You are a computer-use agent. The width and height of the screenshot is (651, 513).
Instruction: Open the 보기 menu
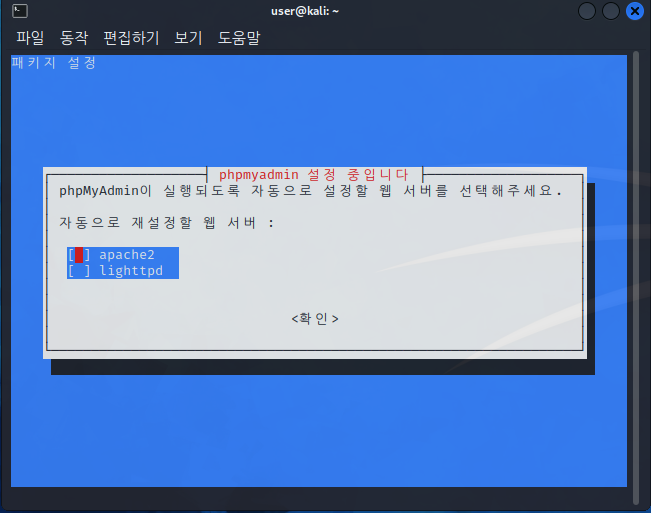coord(188,38)
